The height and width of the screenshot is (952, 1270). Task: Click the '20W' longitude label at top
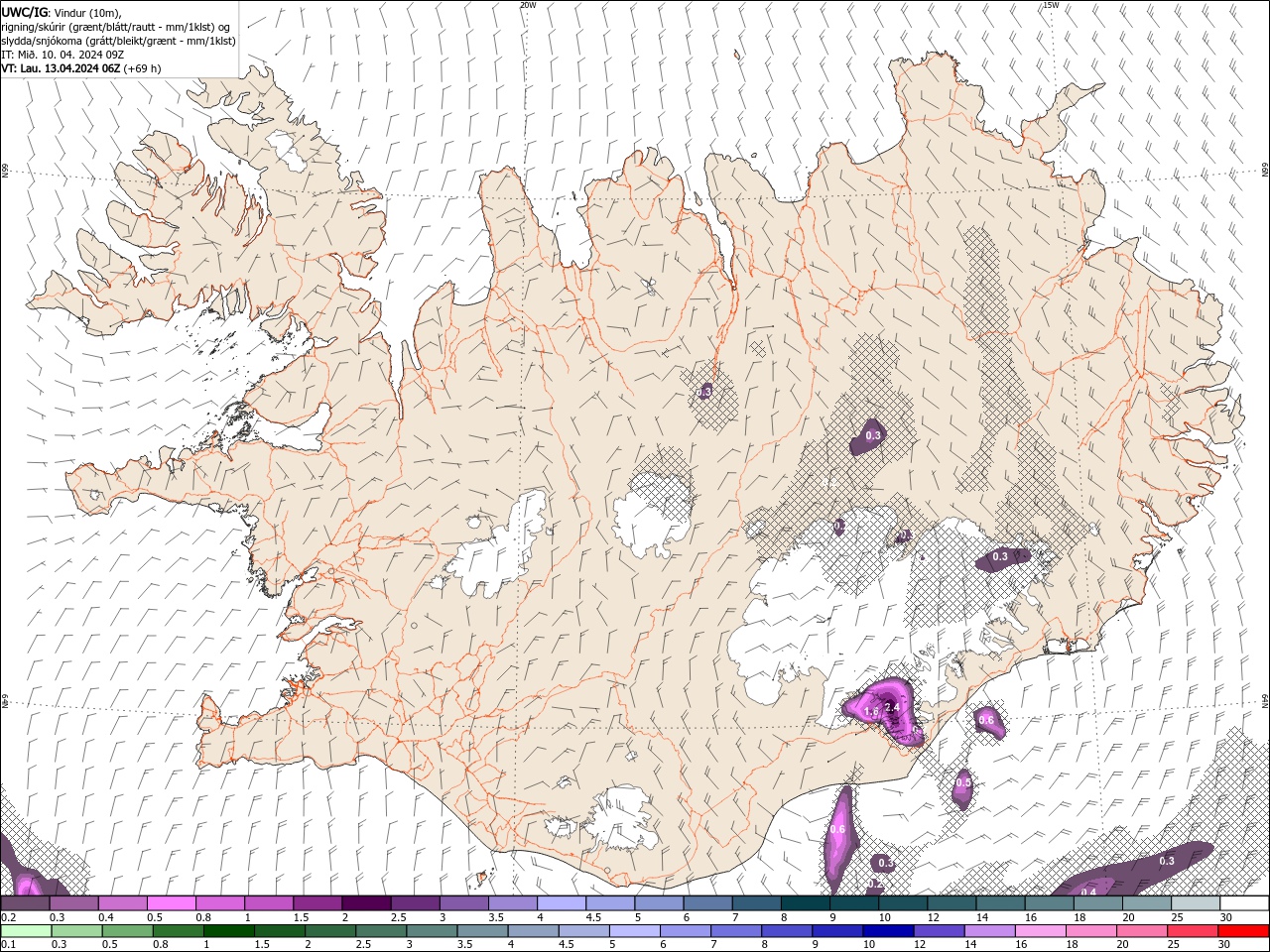[528, 5]
